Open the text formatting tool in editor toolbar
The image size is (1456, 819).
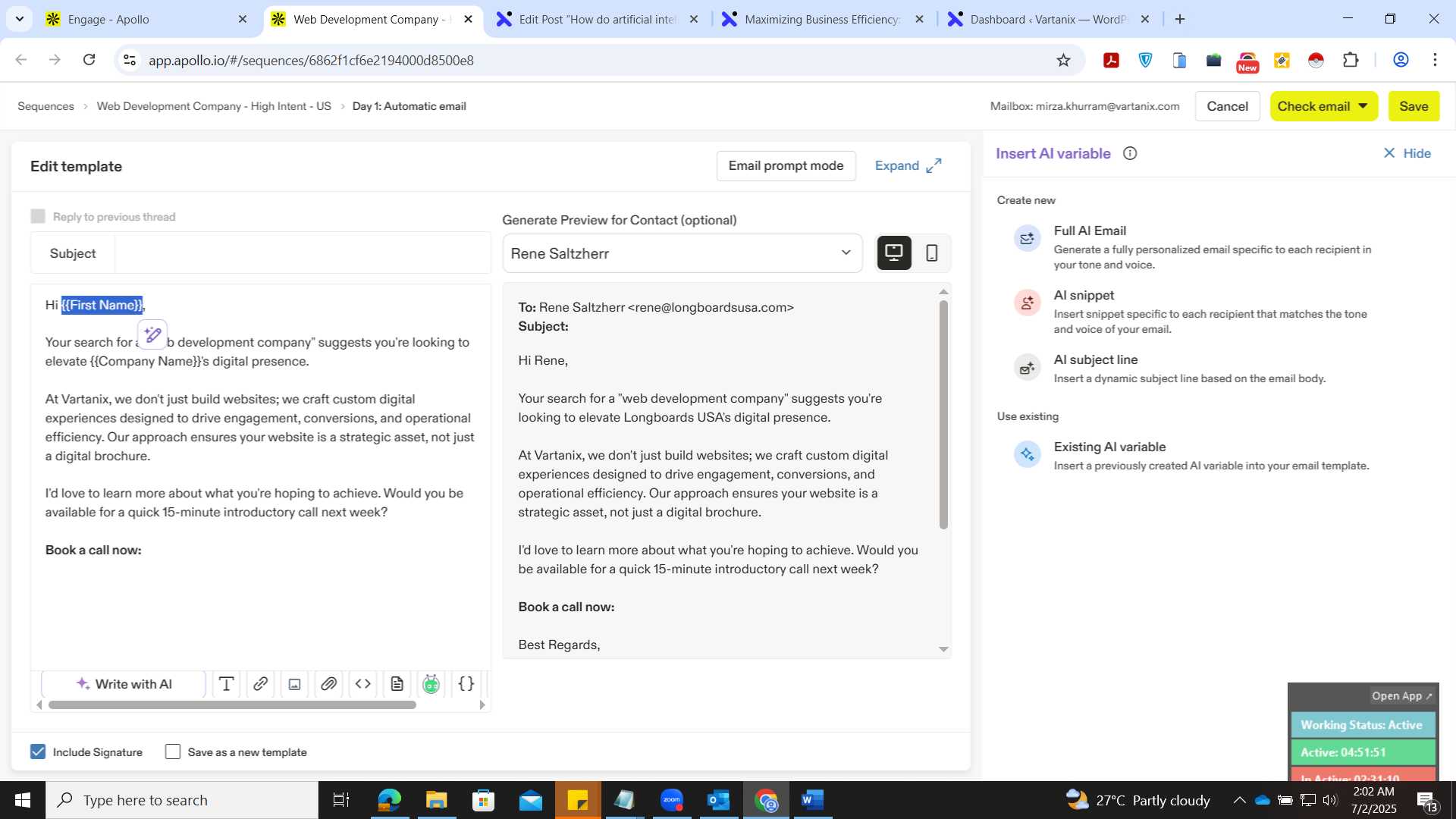coord(226,684)
